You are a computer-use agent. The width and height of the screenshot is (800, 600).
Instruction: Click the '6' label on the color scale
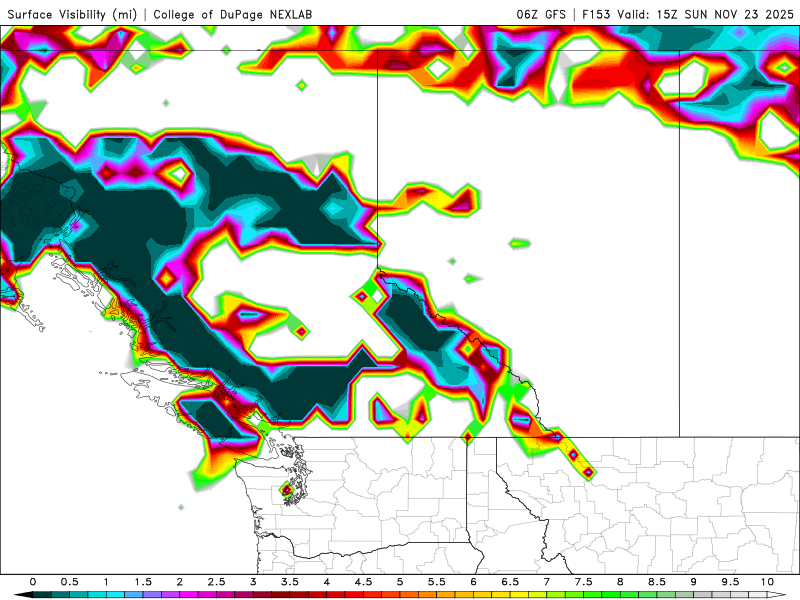[x=473, y=582]
